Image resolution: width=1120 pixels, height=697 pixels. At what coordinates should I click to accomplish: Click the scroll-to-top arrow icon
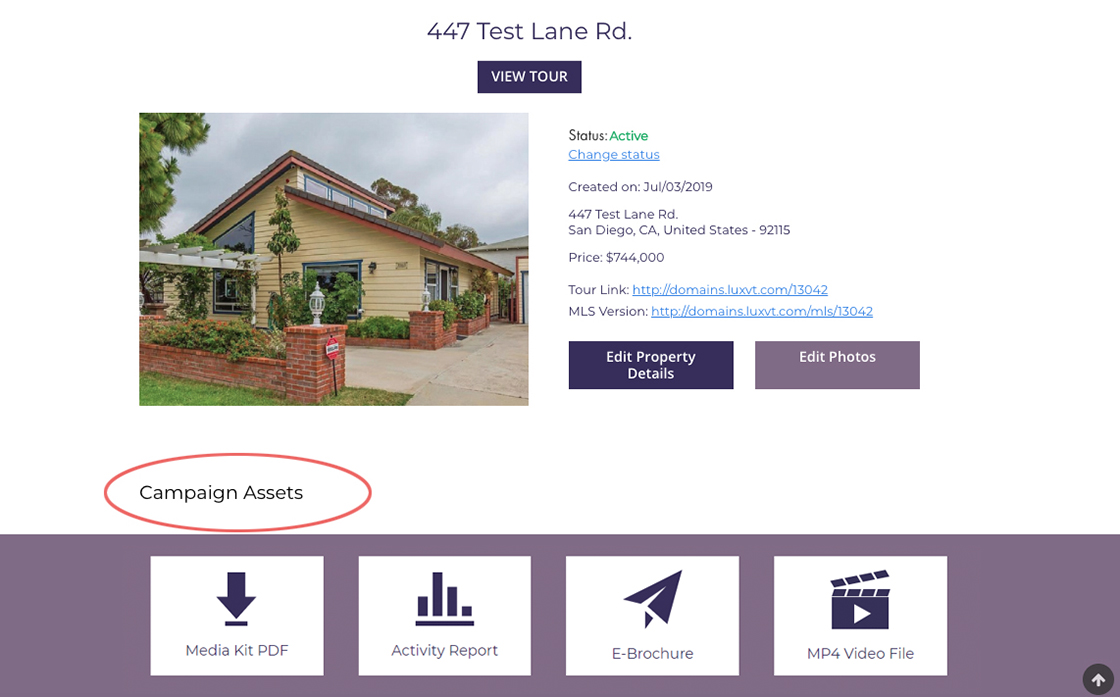[1099, 679]
